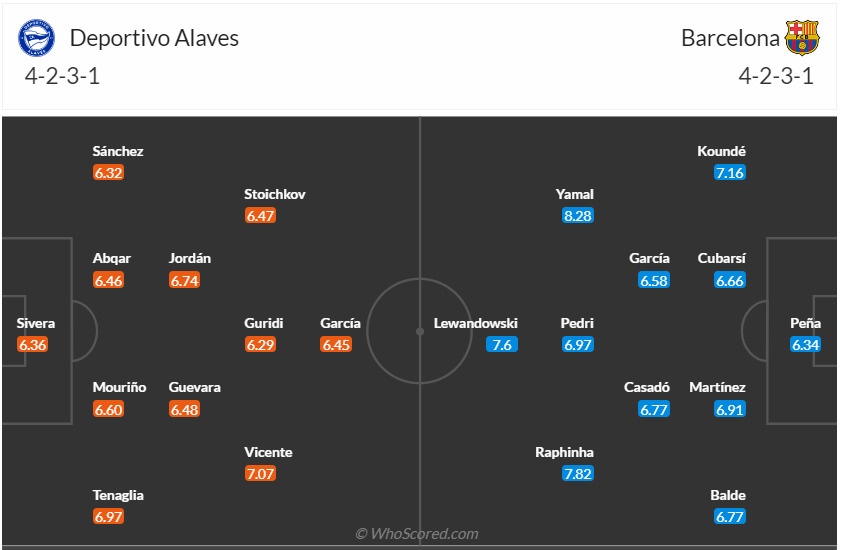Select Cubarsí's player name
844x550 pixels.
tap(722, 258)
